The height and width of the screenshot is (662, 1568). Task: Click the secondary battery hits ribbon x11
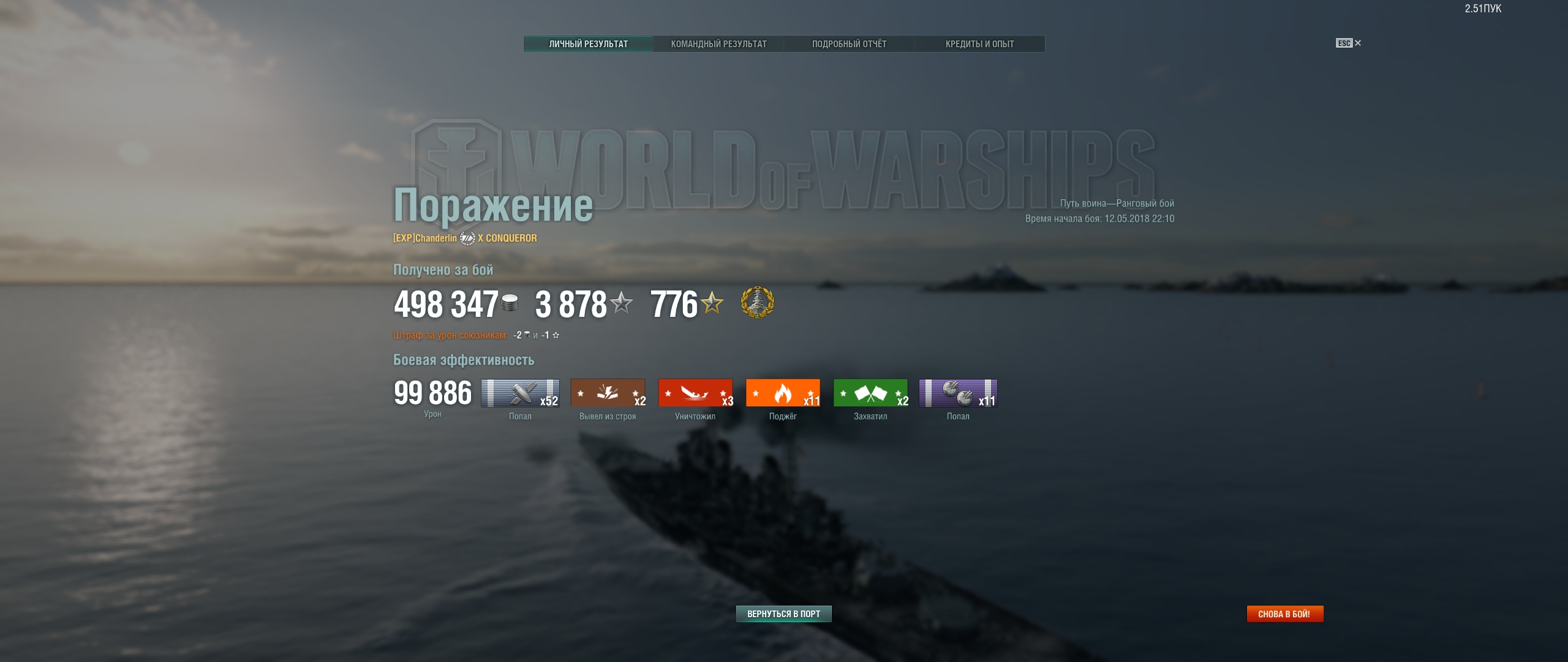[x=958, y=393]
